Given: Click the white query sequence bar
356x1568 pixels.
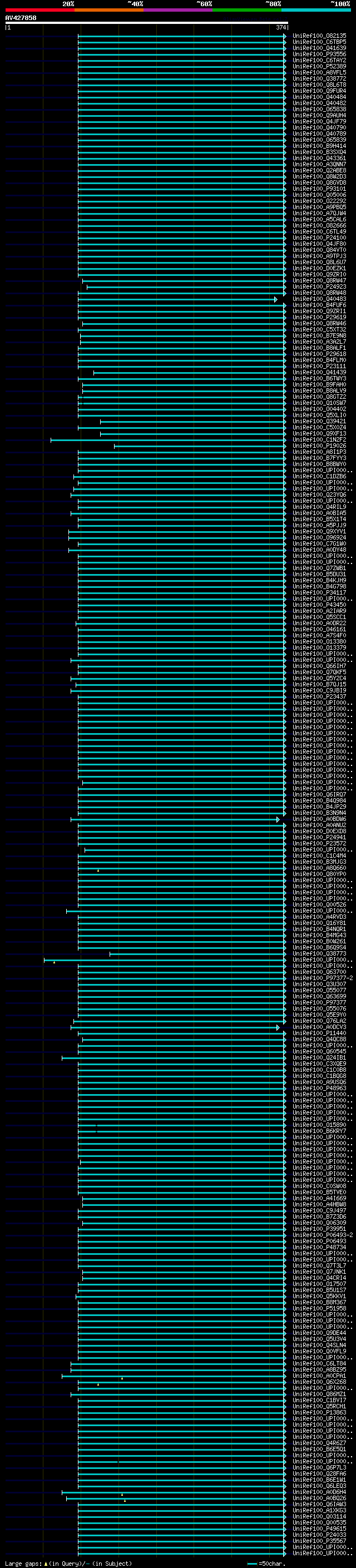Looking at the screenshot, I should coord(147,22).
